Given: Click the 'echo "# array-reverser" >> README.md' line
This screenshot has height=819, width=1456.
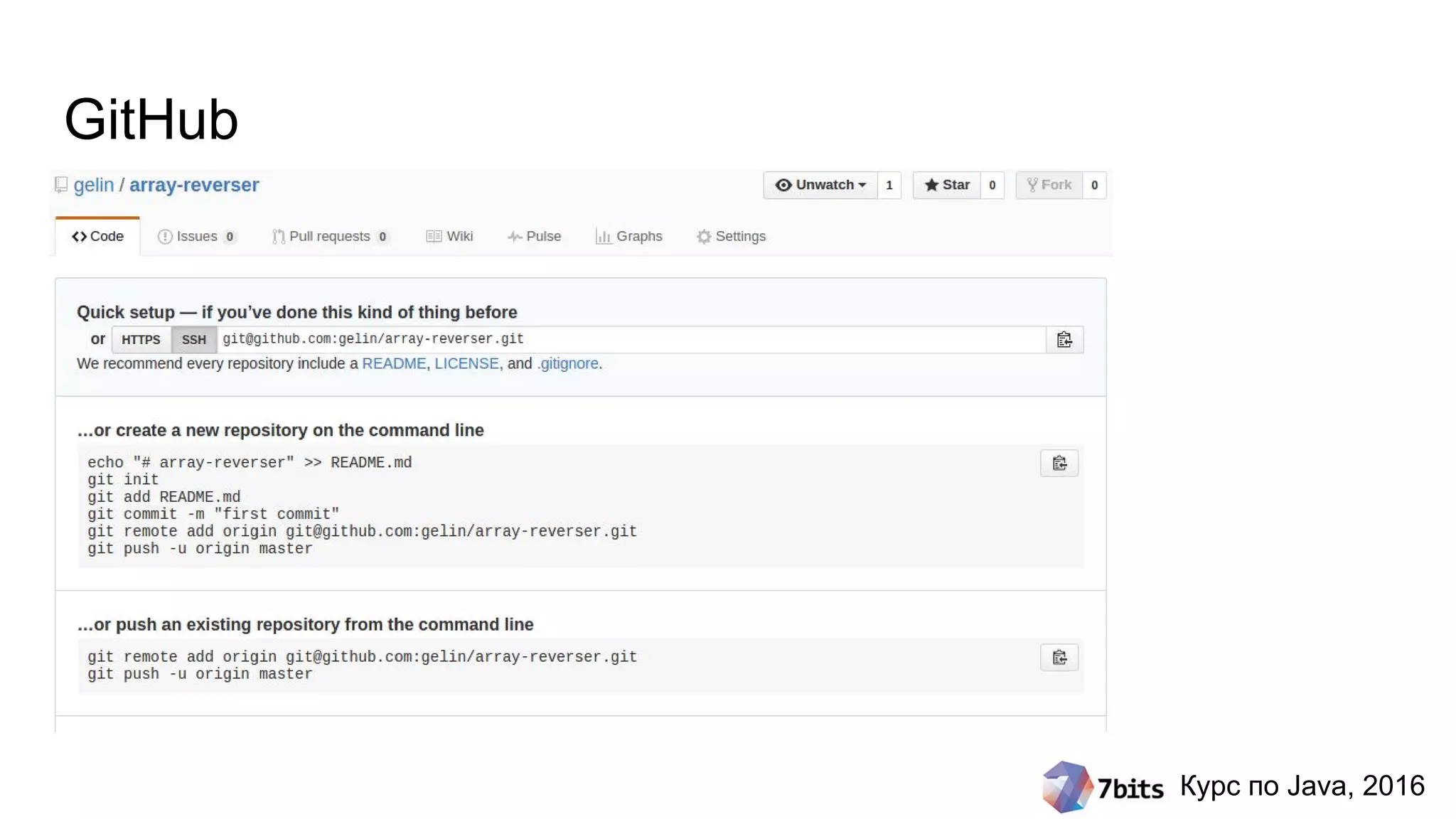Looking at the screenshot, I should (250, 463).
